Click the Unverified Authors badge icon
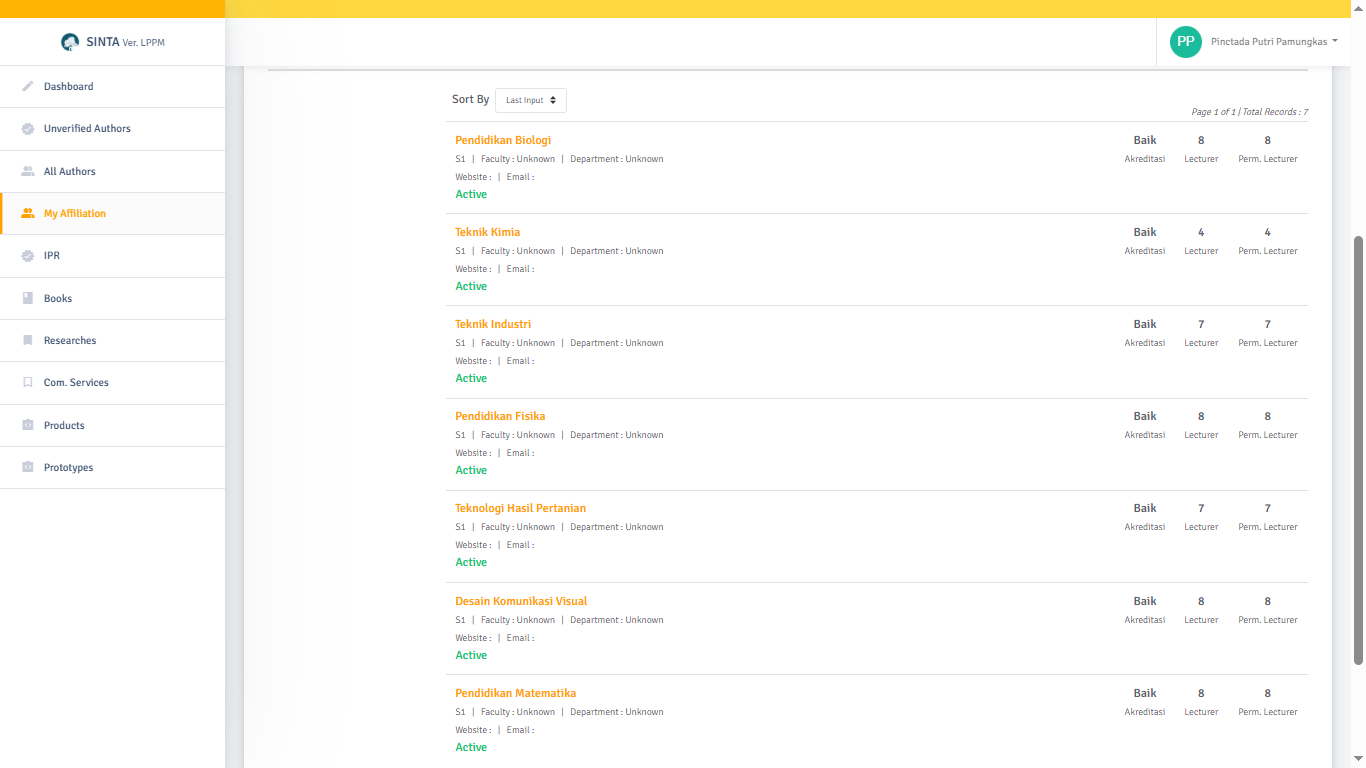 pos(28,129)
